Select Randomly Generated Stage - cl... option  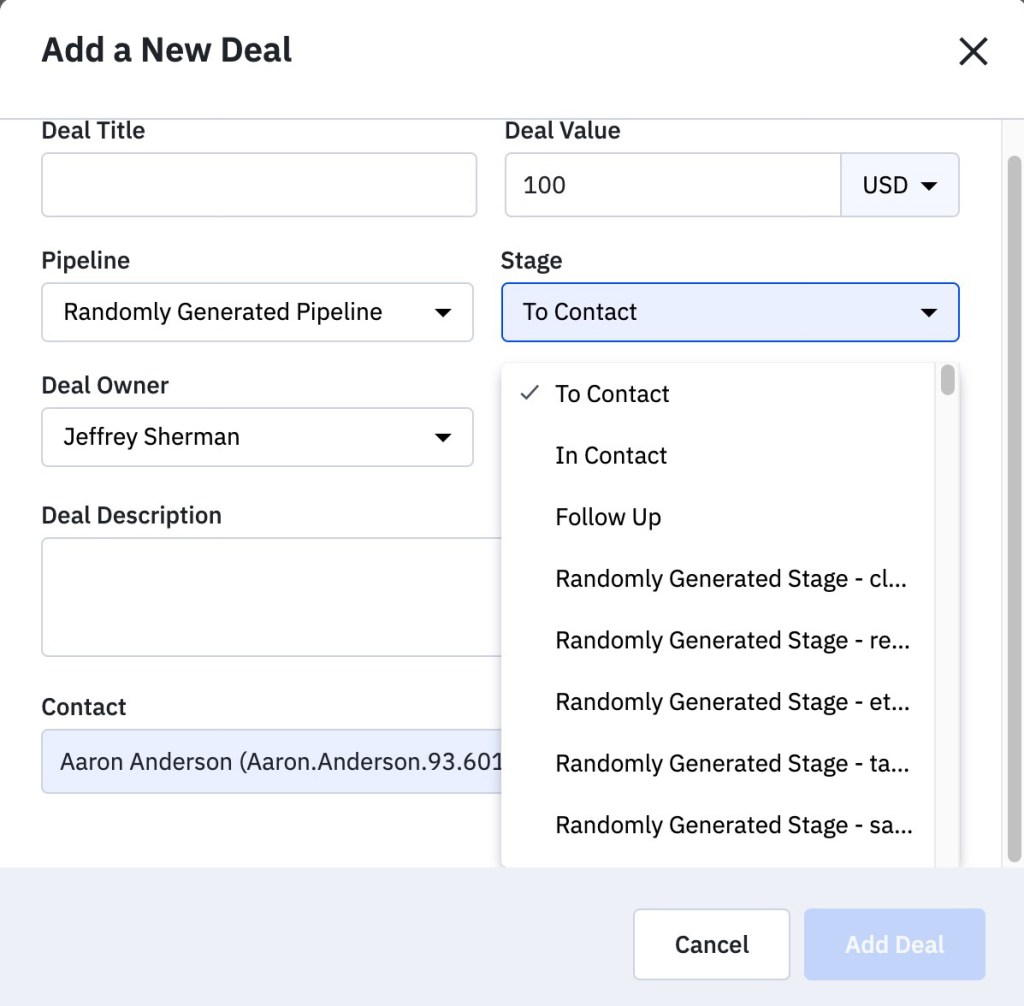[x=731, y=579]
